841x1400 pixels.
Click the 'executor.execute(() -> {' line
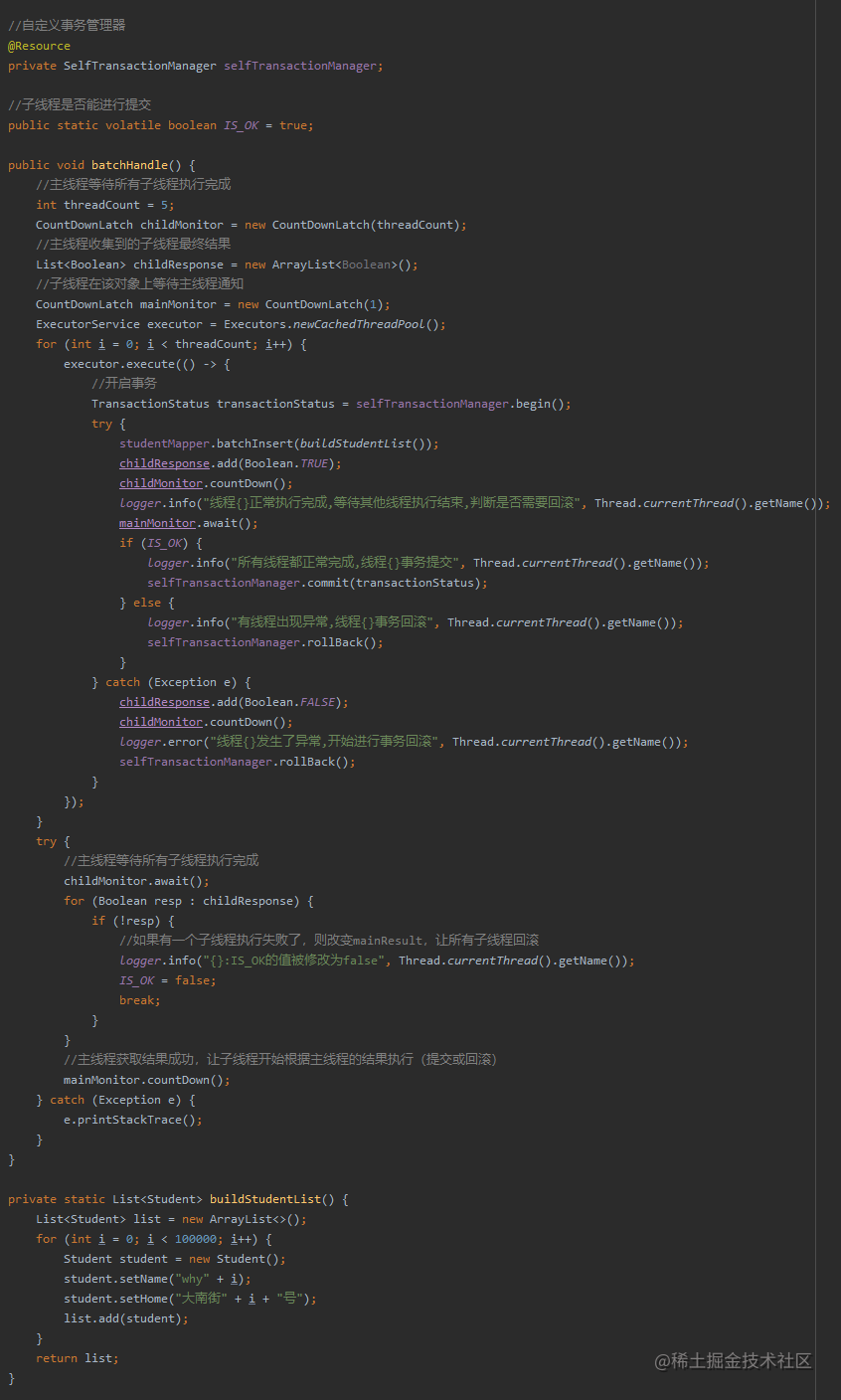tap(147, 364)
